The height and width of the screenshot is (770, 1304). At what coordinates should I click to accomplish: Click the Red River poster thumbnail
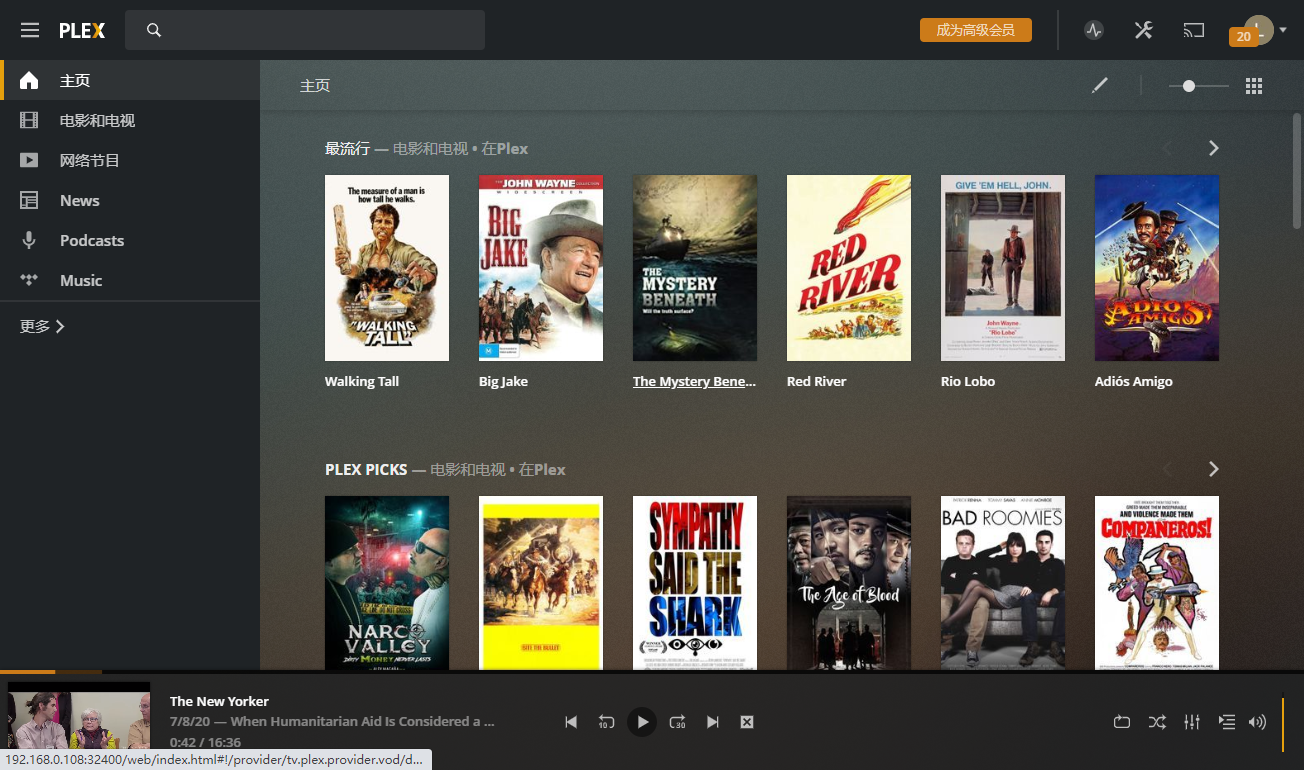(x=848, y=268)
